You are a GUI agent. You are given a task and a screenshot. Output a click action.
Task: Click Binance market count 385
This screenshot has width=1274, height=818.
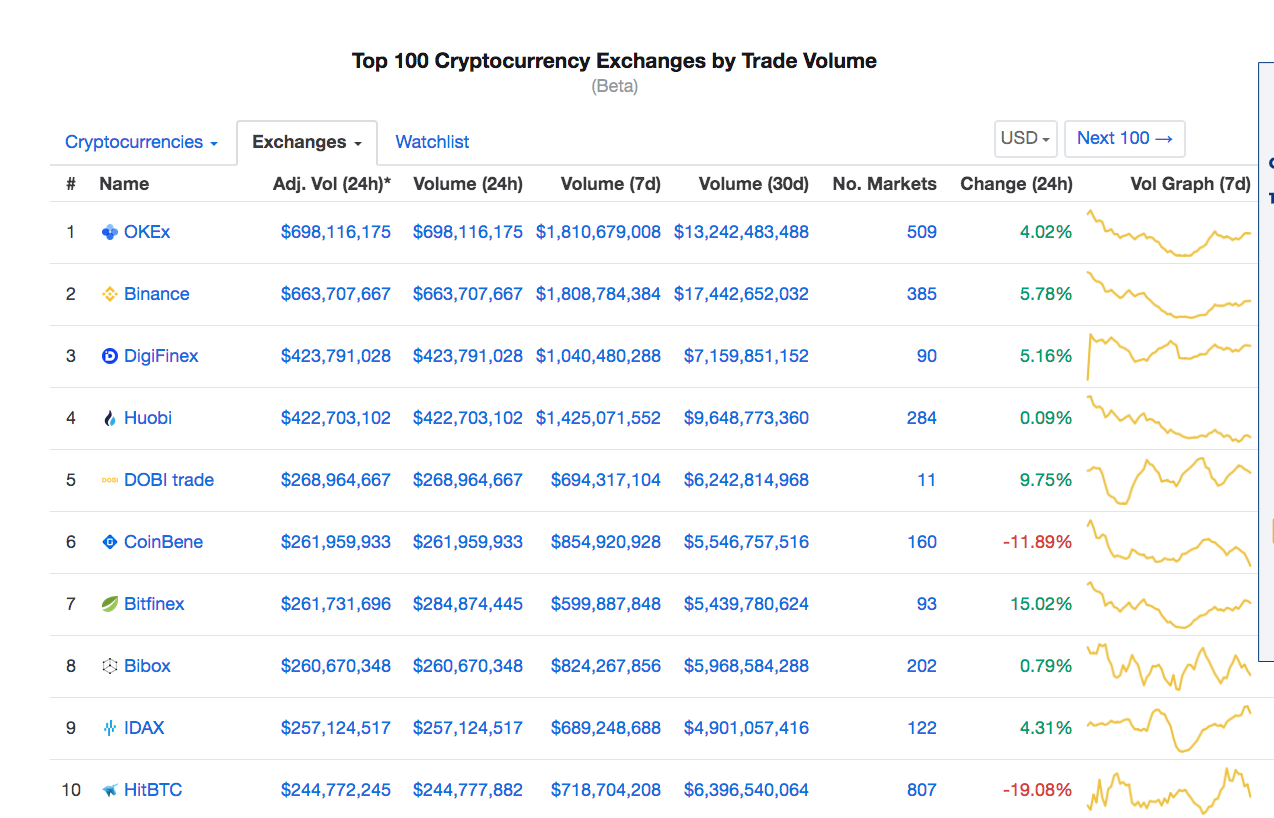(922, 294)
